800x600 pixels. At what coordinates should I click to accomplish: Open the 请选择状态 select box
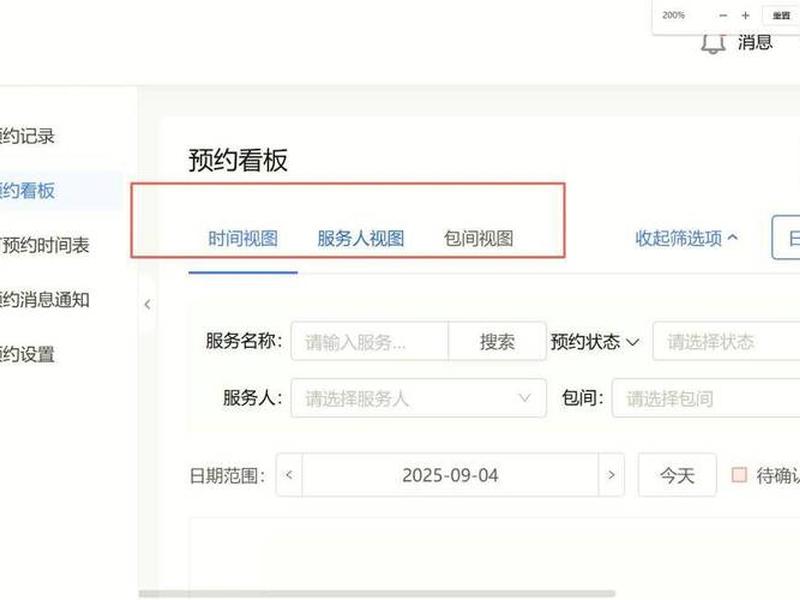(727, 341)
